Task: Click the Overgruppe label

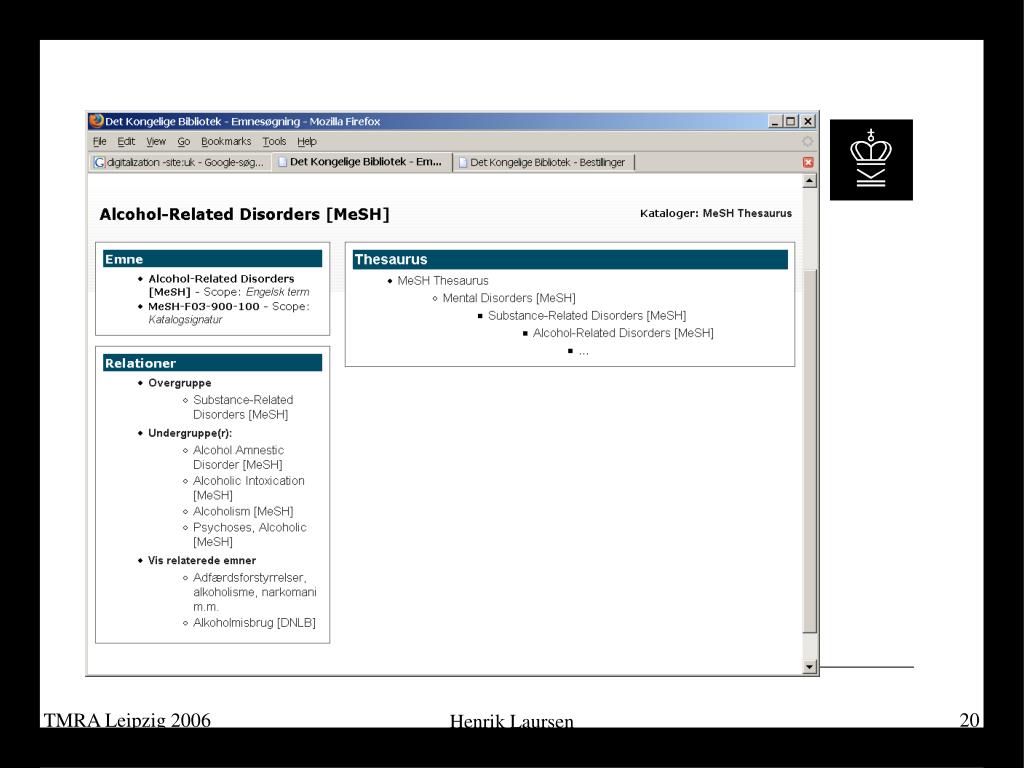Action: 180,383
